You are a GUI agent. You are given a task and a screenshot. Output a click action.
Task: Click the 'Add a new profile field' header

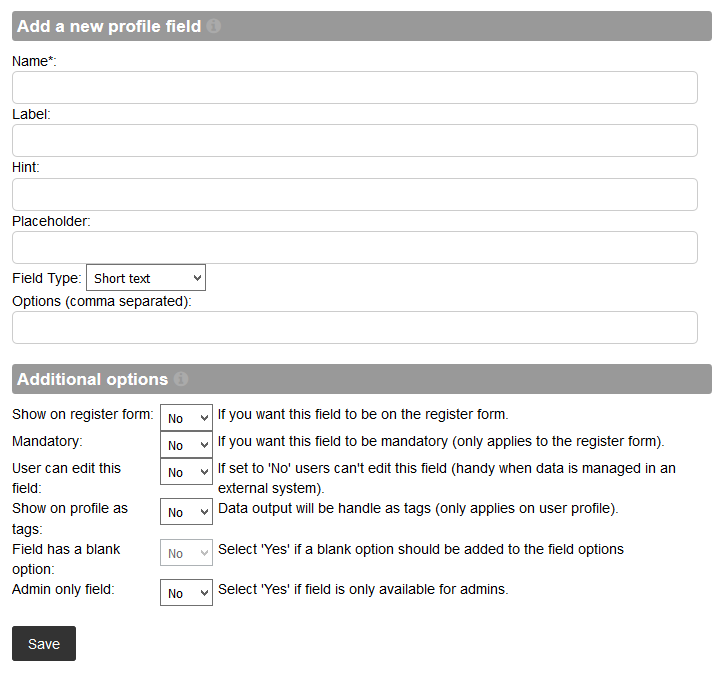(x=109, y=26)
